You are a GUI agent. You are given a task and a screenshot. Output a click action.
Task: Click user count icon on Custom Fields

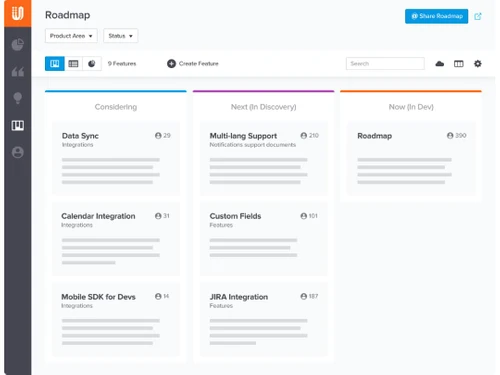pos(304,216)
